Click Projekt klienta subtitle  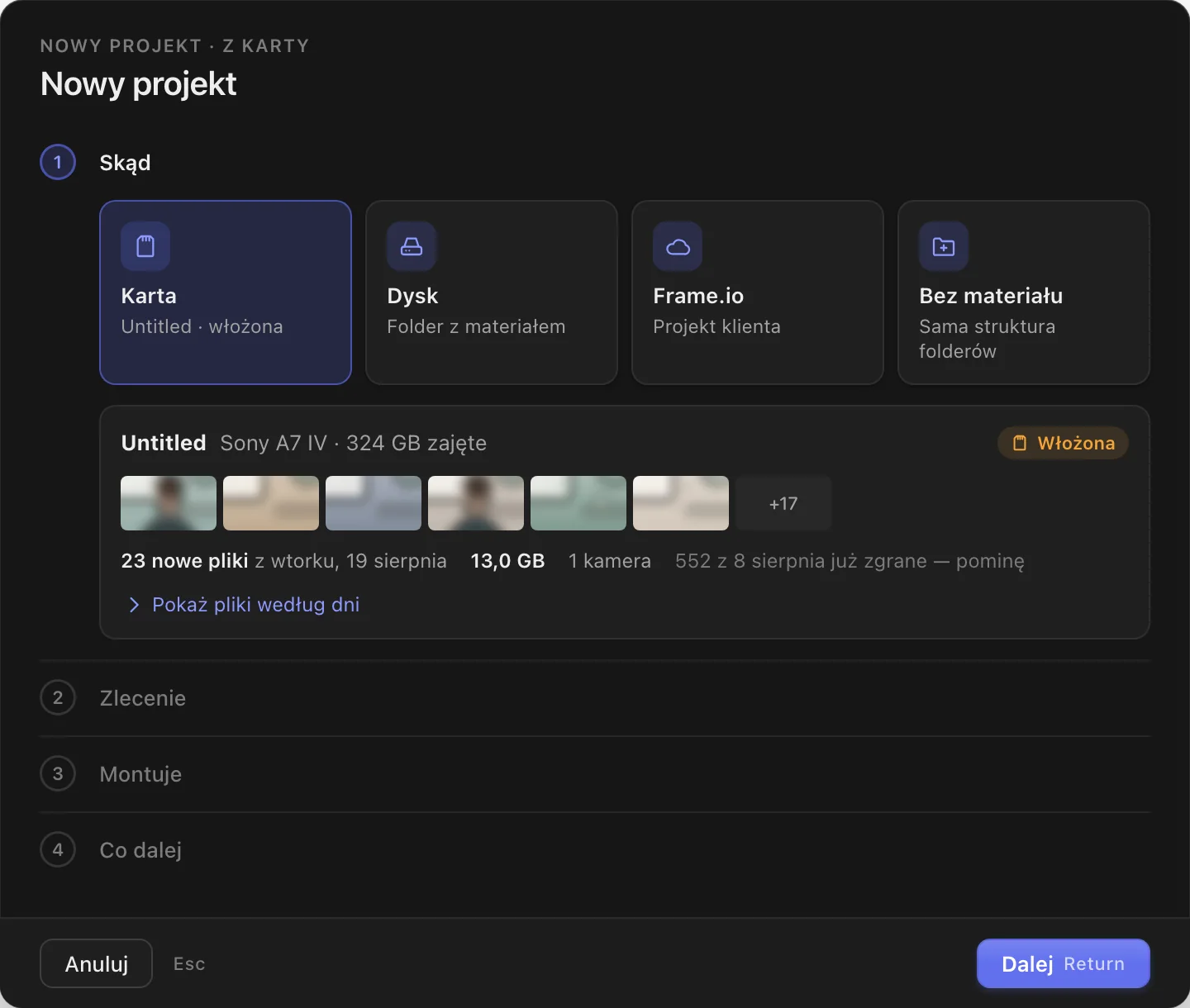[x=716, y=326]
